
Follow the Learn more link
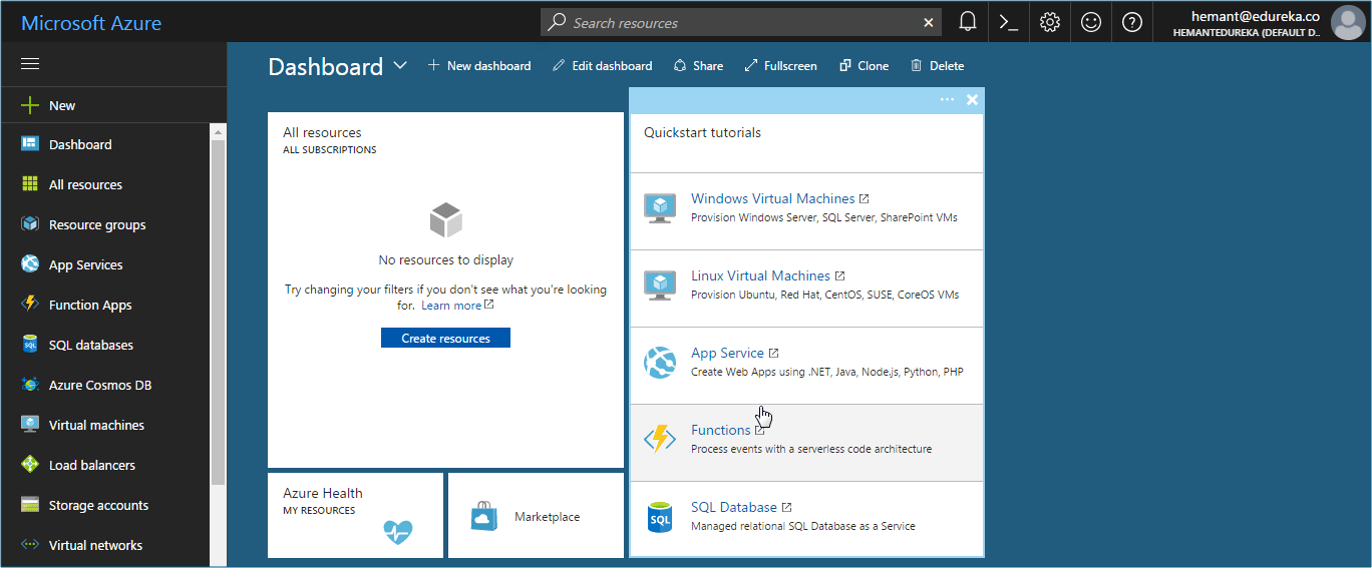(x=457, y=306)
